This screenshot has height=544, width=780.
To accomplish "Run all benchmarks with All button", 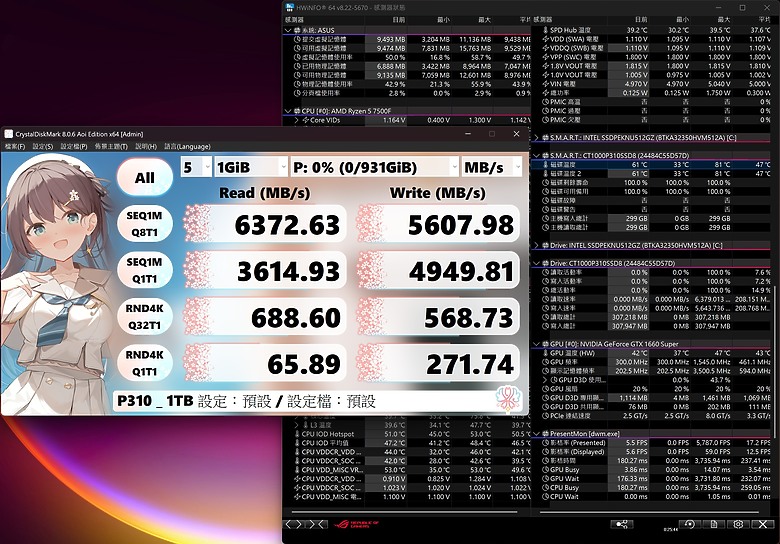I will [145, 178].
